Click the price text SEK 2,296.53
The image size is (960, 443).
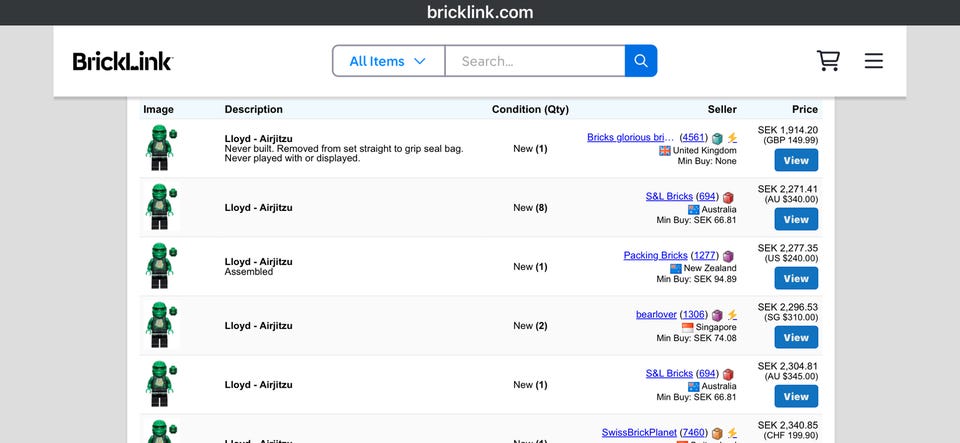point(787,307)
